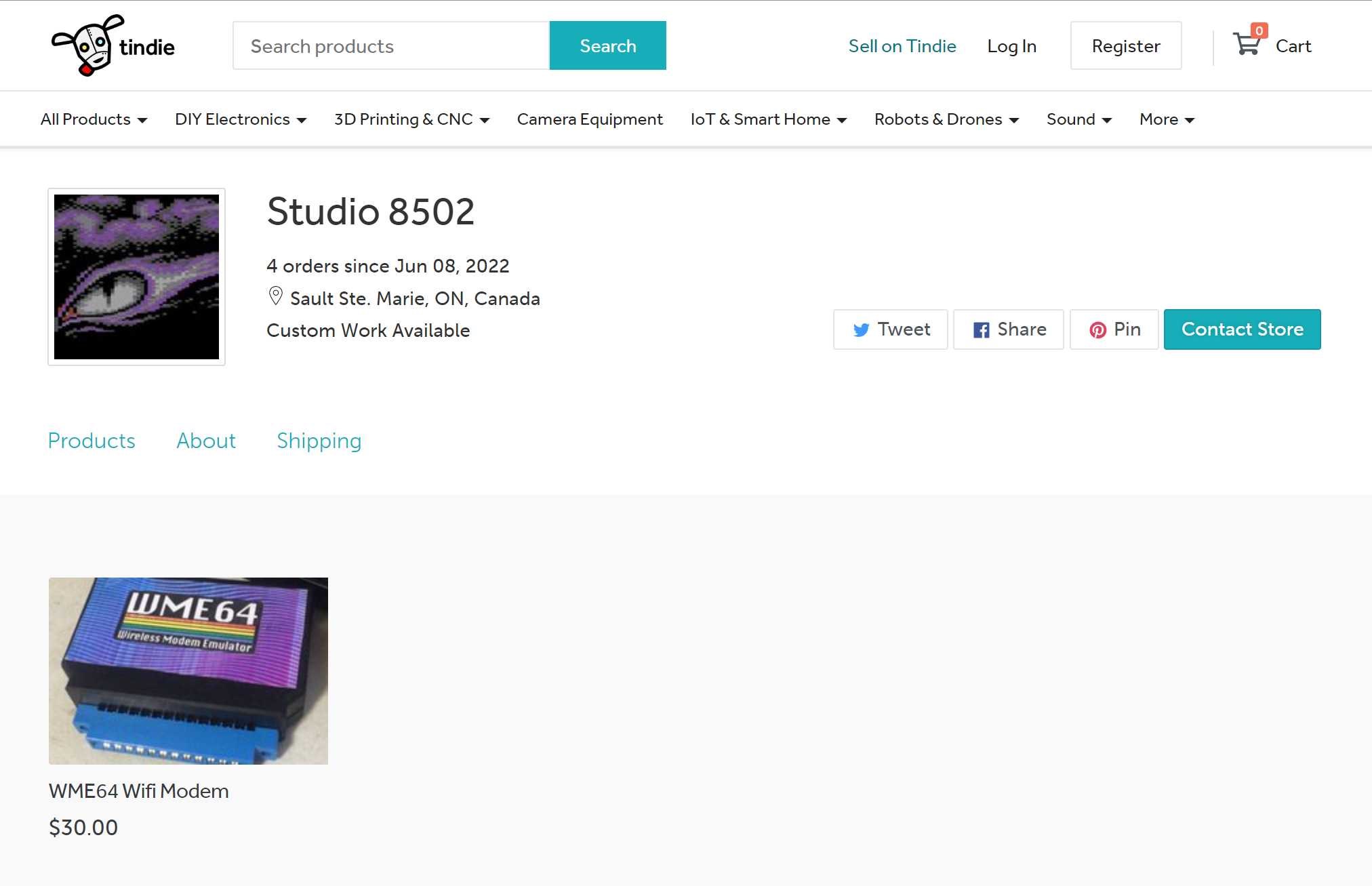Expand the More categories menu
The image size is (1372, 886).
1167,119
